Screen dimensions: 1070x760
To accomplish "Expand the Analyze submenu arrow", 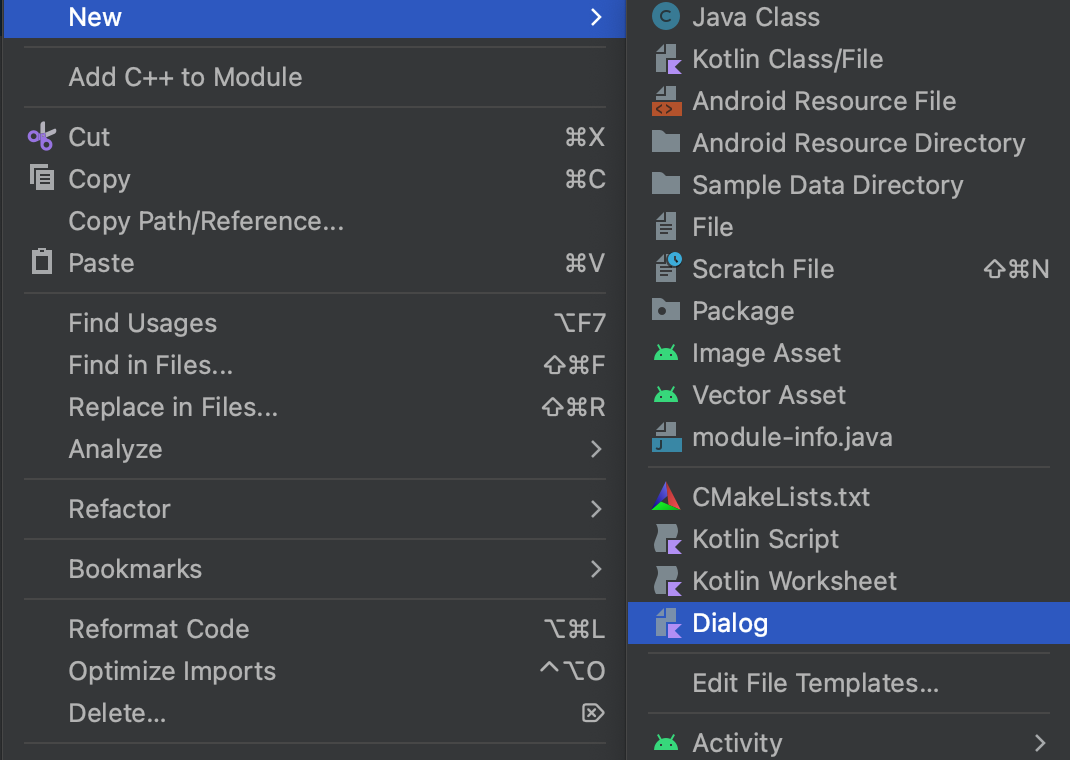I will tap(596, 449).
